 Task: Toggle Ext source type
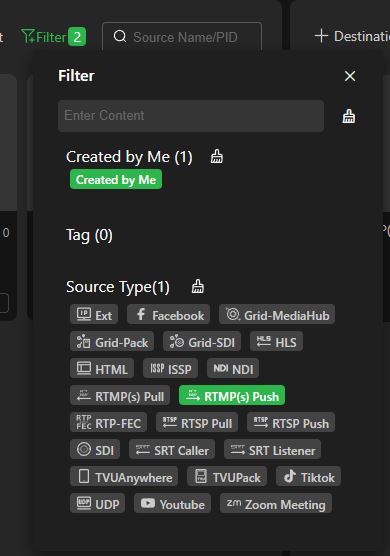94,315
